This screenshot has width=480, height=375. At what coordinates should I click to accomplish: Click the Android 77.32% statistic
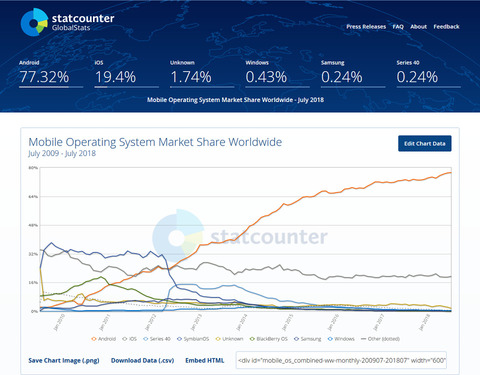pyautogui.click(x=51, y=74)
